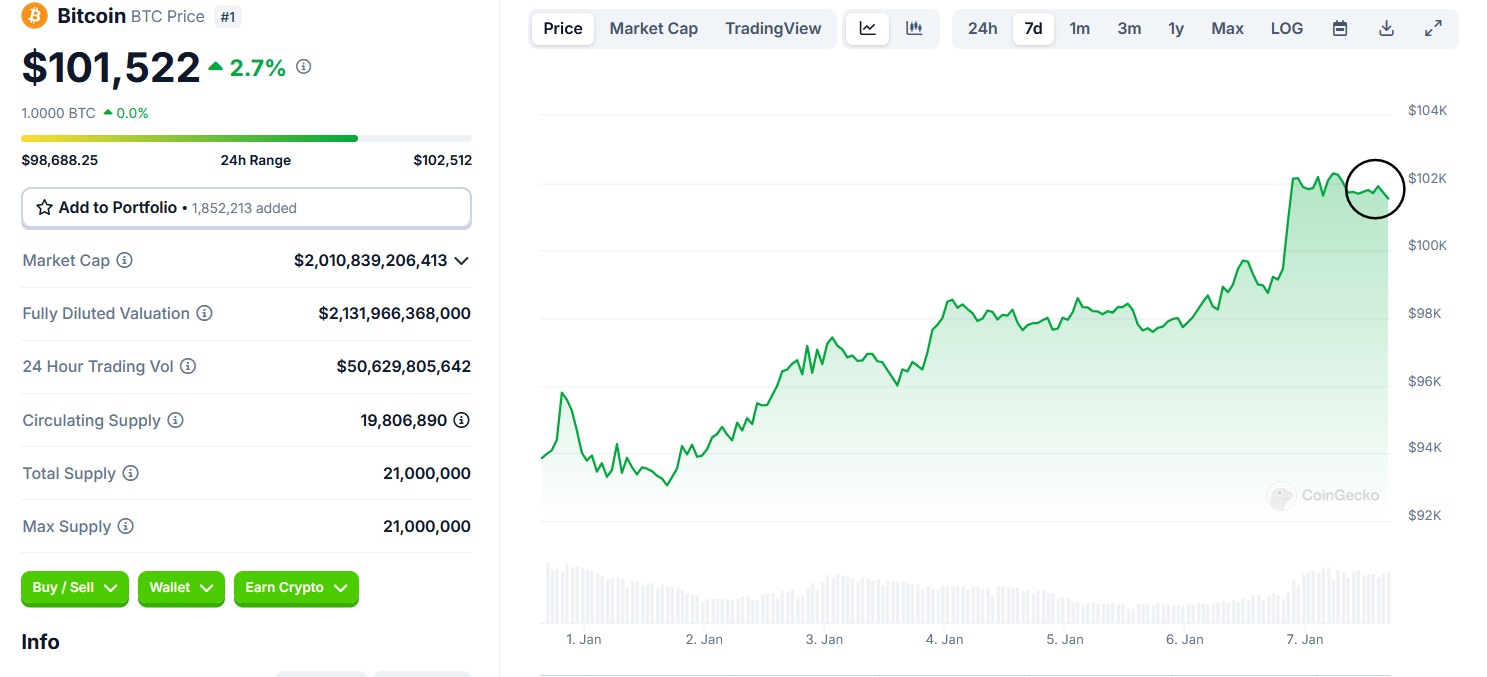Show Fully Diluted Valuation info icon
1487x677 pixels.
pyautogui.click(x=204, y=313)
